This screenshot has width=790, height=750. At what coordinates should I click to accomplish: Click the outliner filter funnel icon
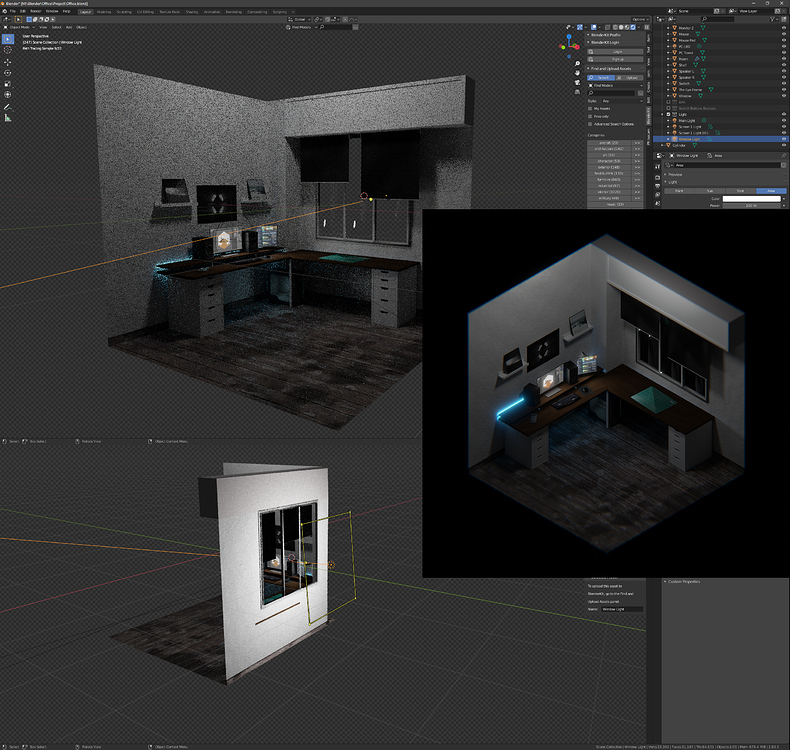tap(773, 19)
